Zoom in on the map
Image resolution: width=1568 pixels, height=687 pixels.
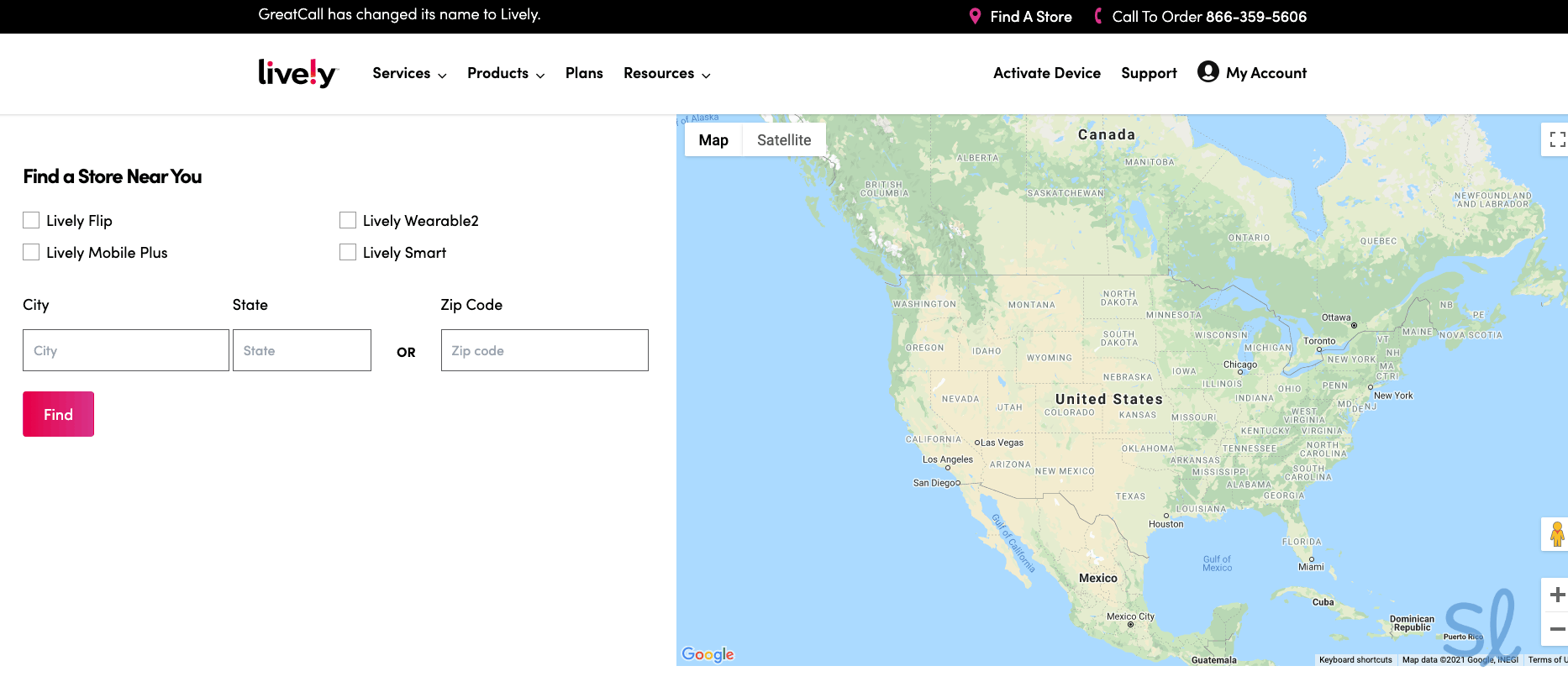tap(1556, 595)
